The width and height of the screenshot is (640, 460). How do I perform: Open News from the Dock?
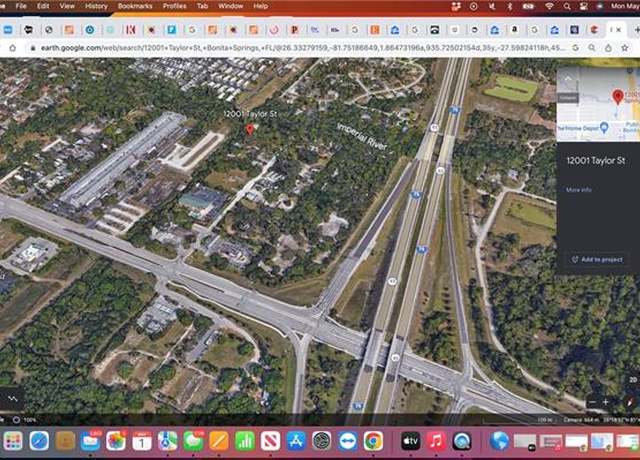pos(270,442)
